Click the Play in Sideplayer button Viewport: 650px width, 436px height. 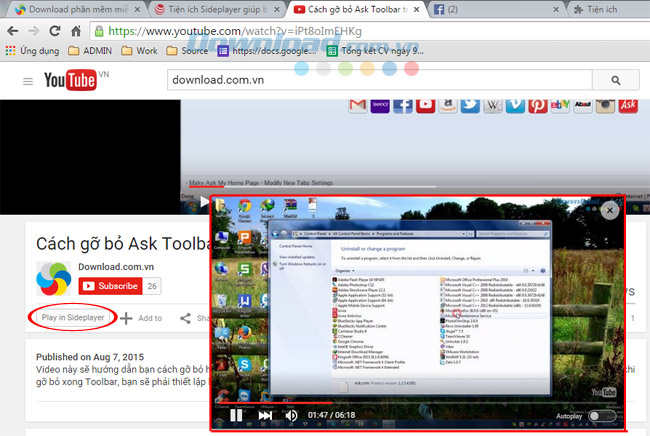coord(72,317)
